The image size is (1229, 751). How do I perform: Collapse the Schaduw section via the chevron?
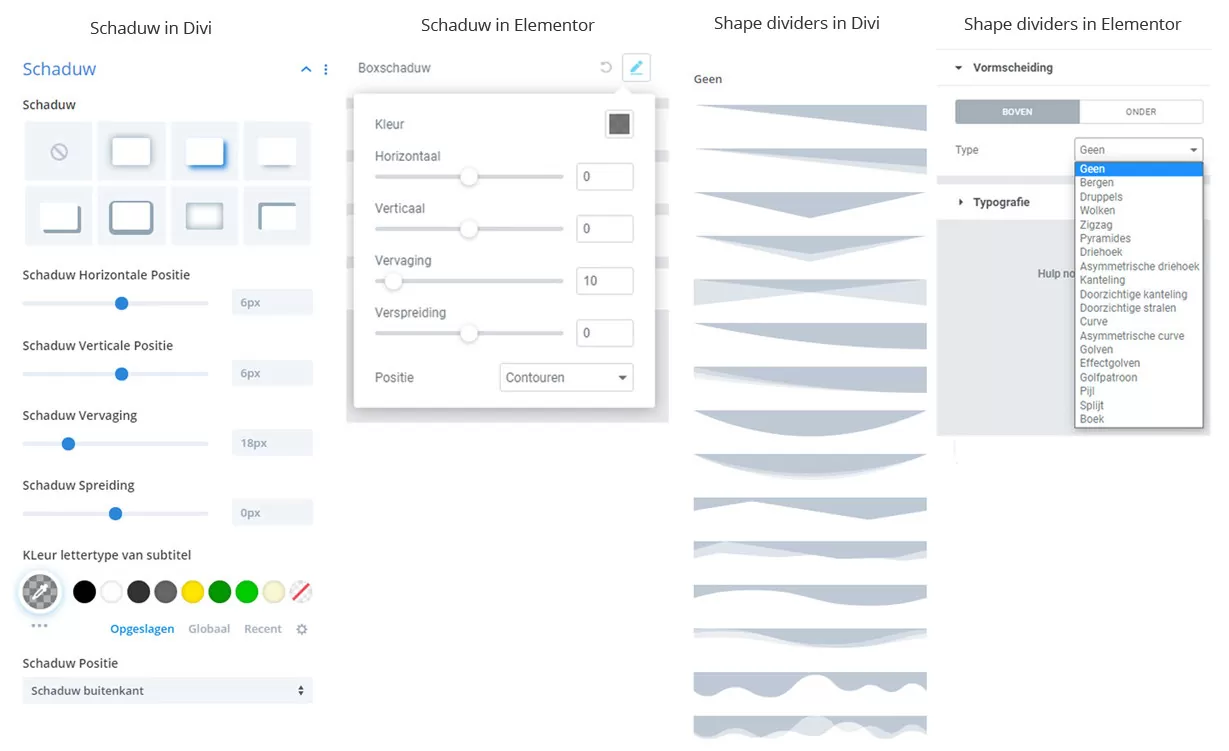[x=306, y=69]
